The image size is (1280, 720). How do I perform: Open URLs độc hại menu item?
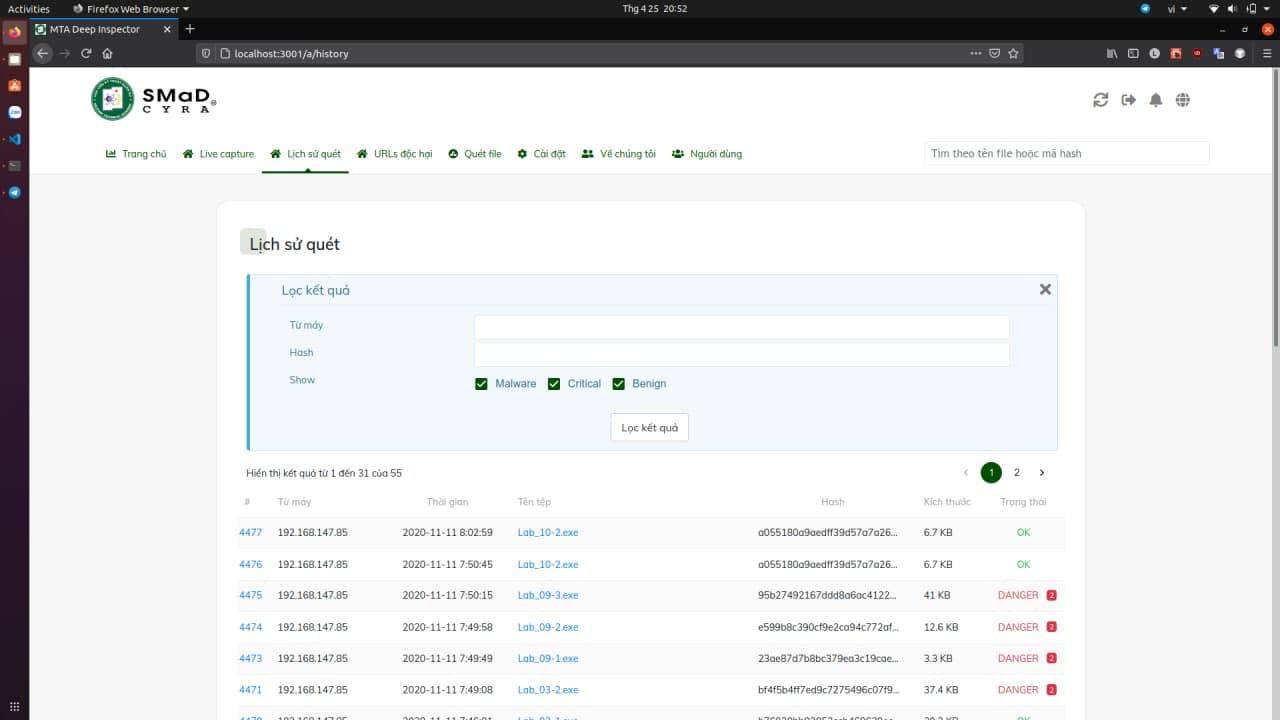[394, 154]
